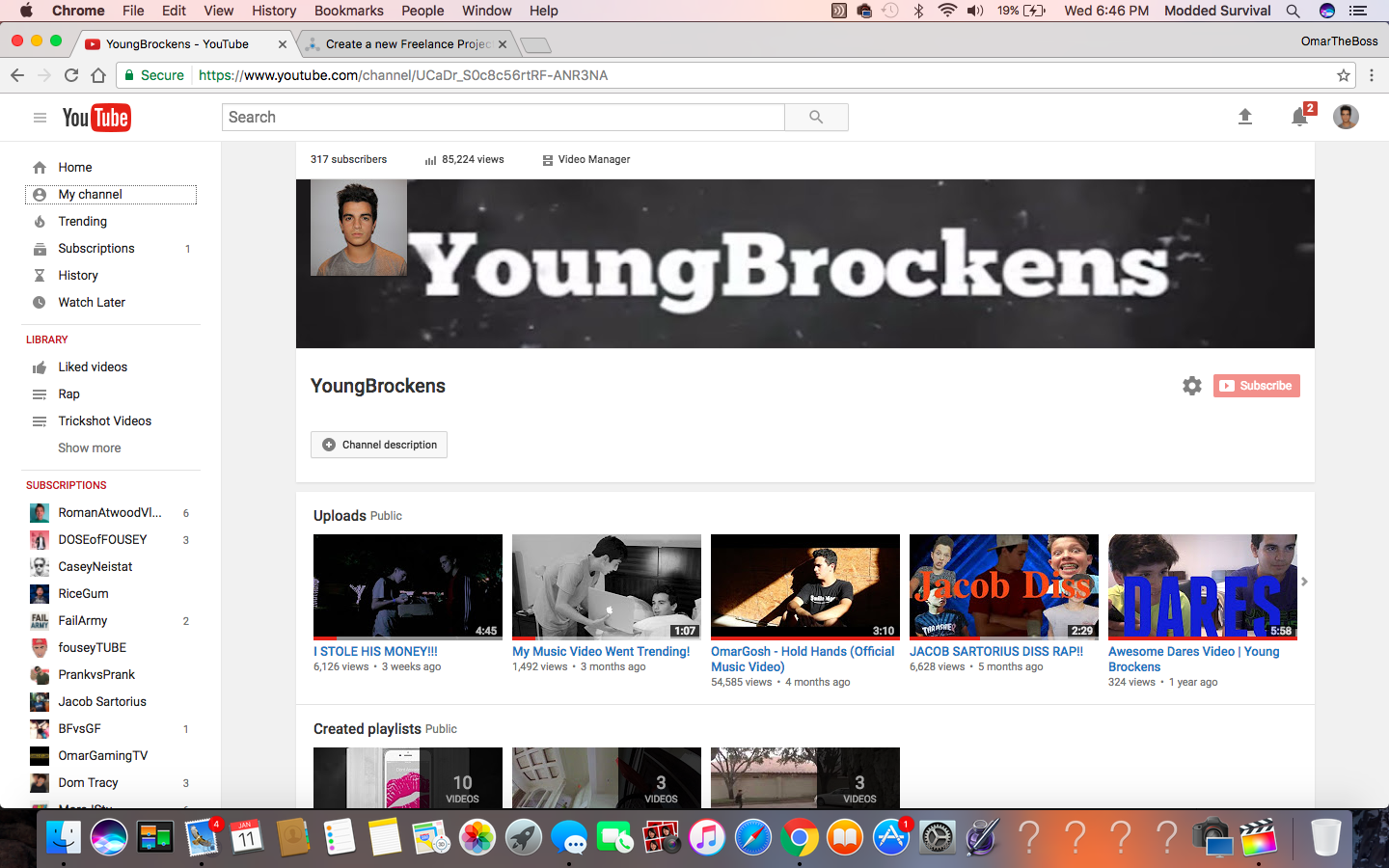Switch to Create a new Freelance Project tab
This screenshot has width=1389, height=868.
(407, 44)
